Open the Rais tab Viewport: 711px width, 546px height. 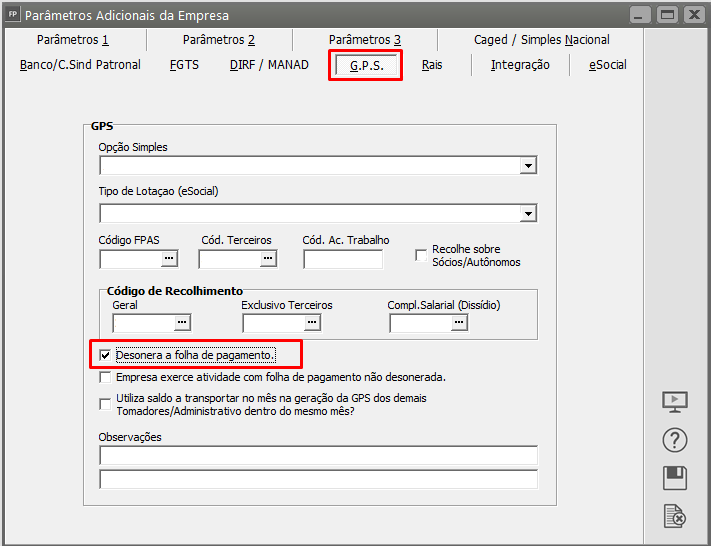click(432, 65)
